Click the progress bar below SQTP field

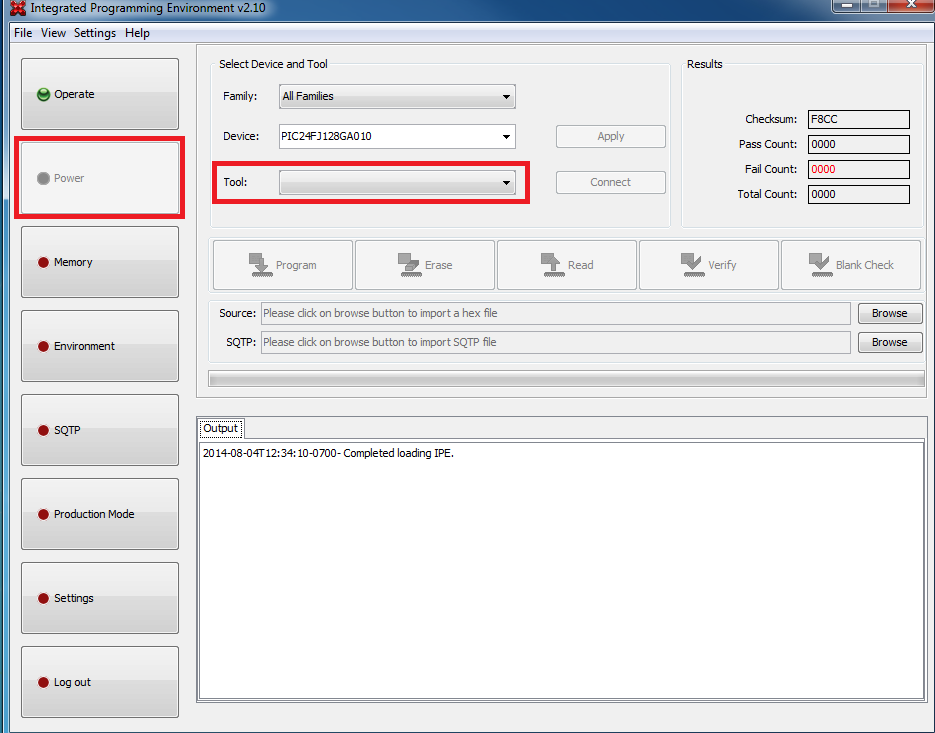click(566, 378)
